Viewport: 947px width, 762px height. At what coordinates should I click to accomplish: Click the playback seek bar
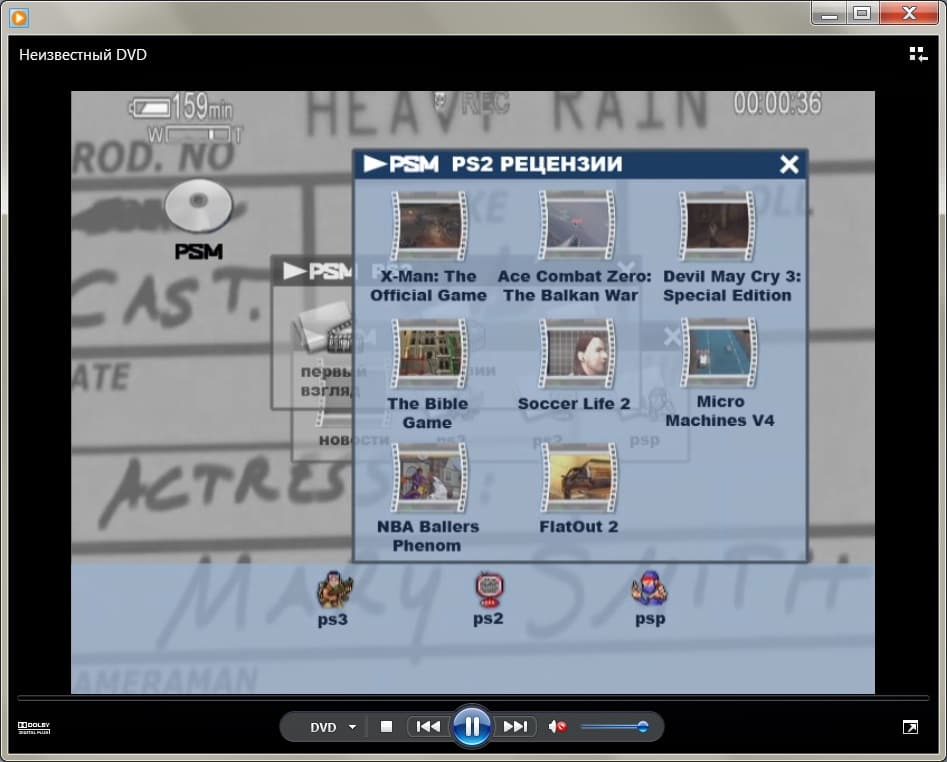pyautogui.click(x=473, y=698)
